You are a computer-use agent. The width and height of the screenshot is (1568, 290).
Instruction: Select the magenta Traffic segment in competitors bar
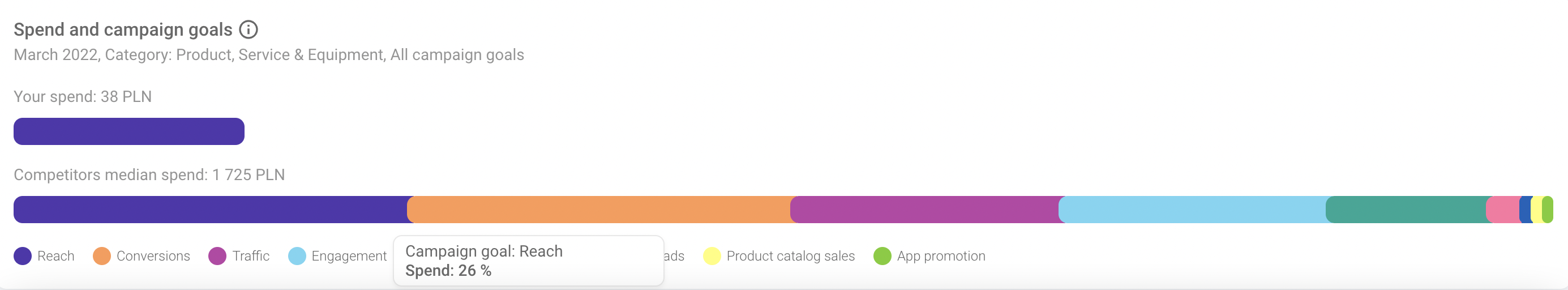pos(925,210)
